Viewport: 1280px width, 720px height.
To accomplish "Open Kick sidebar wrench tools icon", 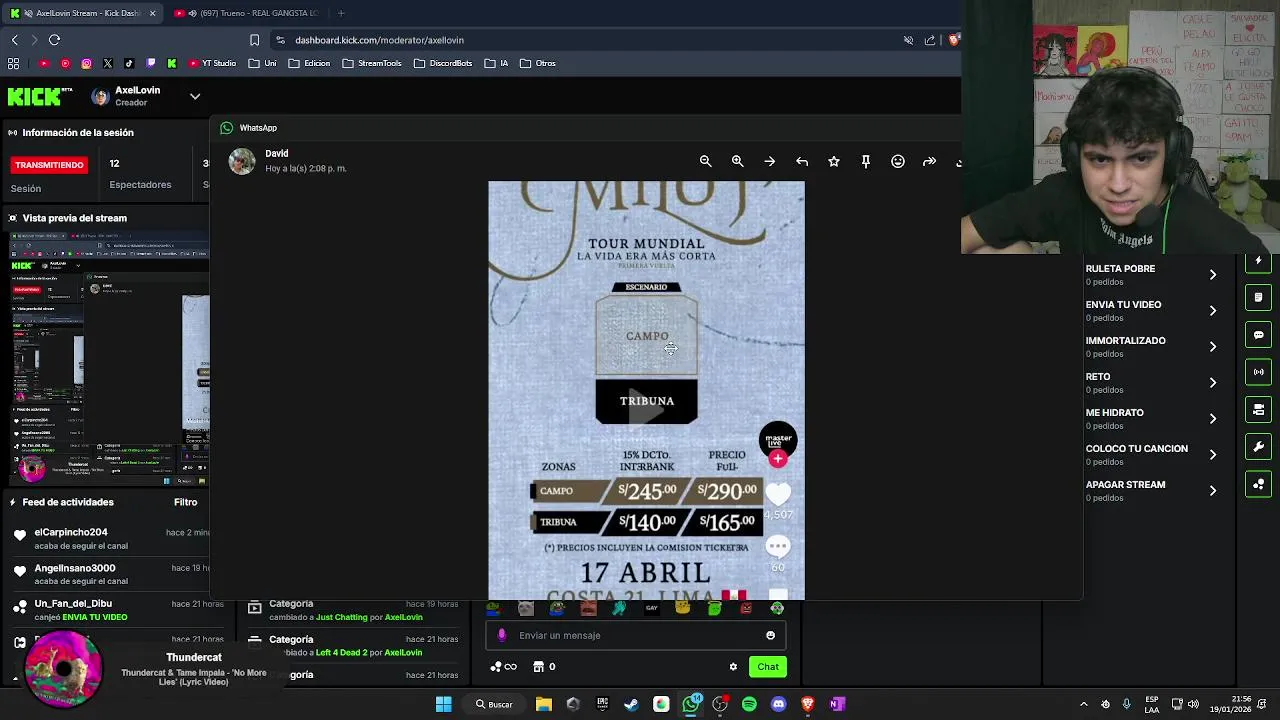I will tap(1259, 447).
